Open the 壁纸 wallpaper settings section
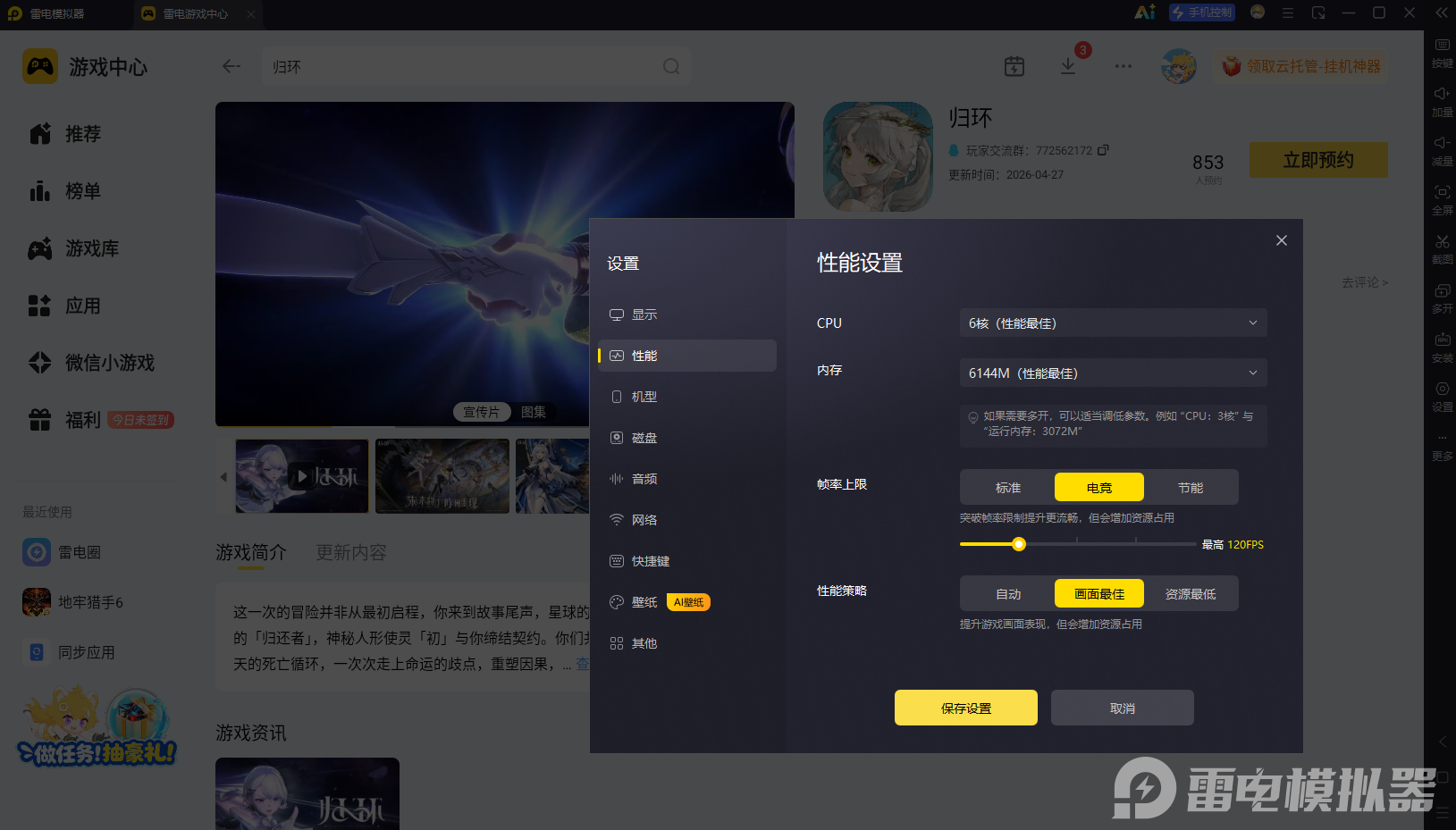Image resolution: width=1456 pixels, height=830 pixels. (686, 602)
